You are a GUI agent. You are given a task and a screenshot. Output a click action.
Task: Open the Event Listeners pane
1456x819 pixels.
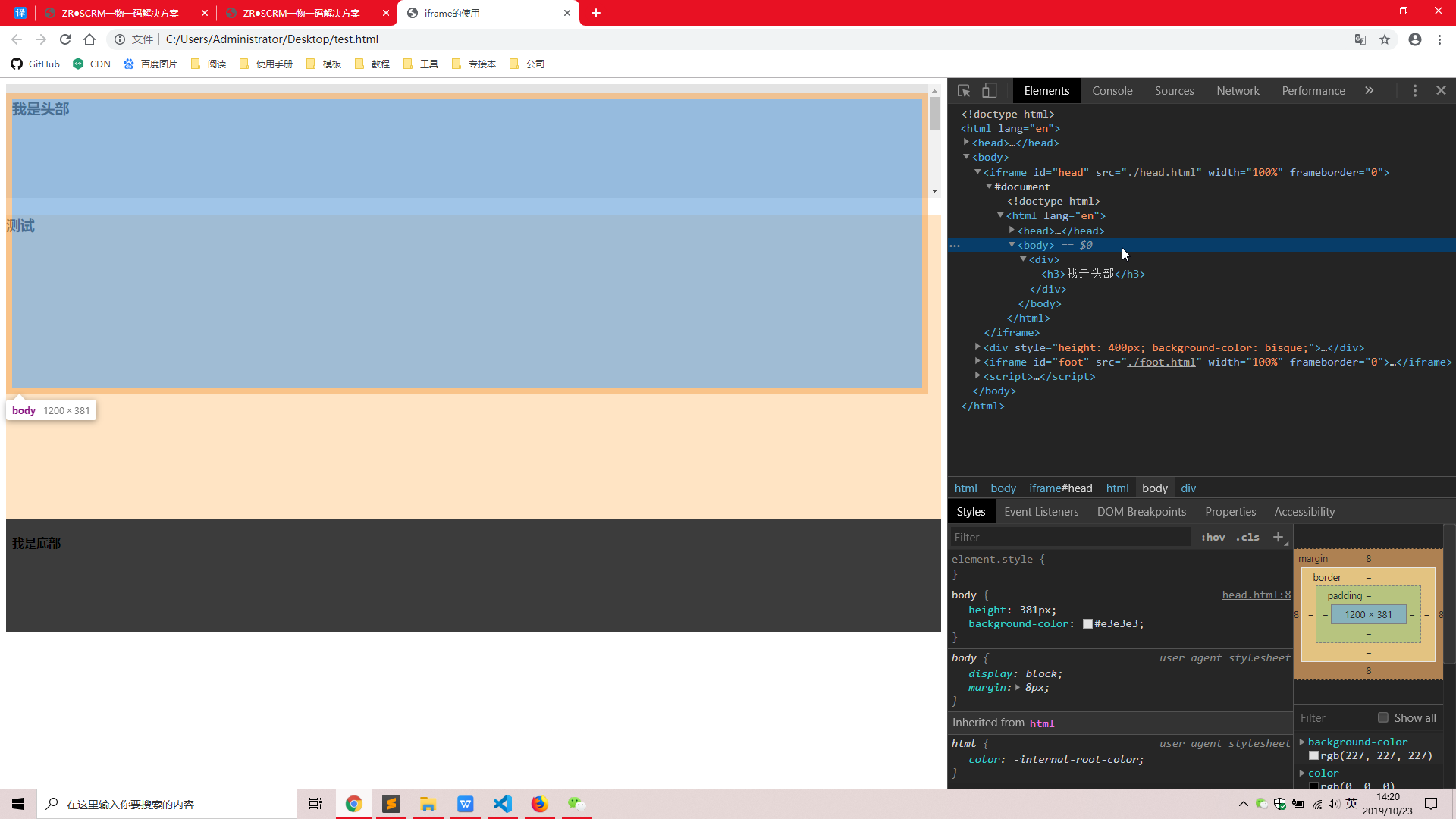(x=1041, y=512)
